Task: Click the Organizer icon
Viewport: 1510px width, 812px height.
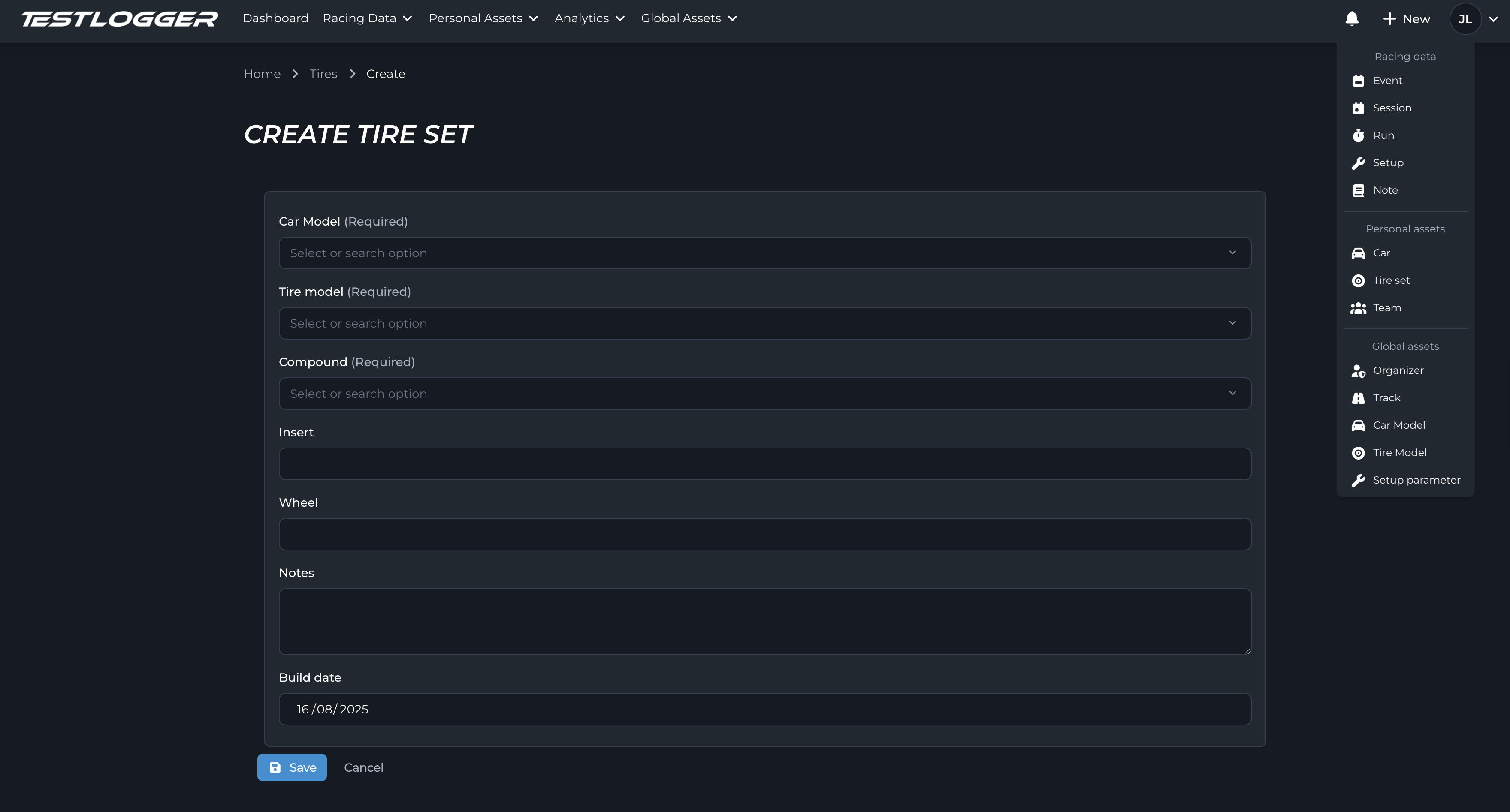Action: pos(1358,371)
